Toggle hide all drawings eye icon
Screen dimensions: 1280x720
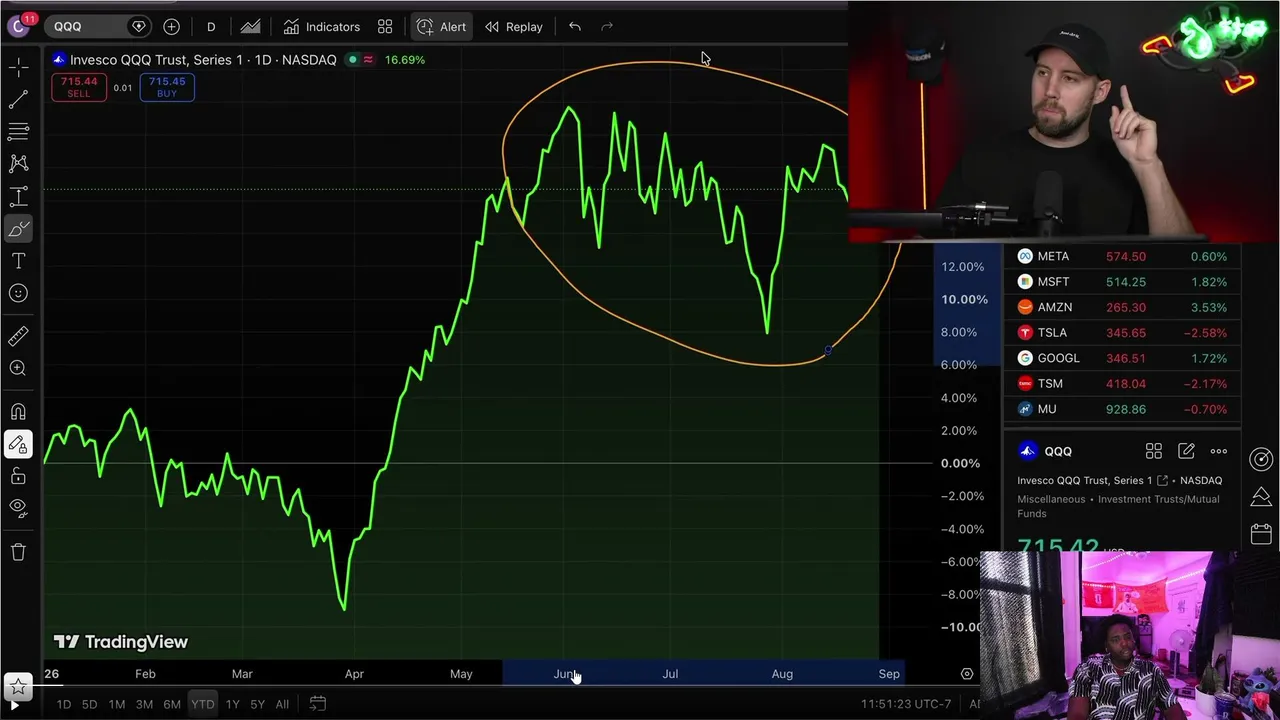pos(18,508)
